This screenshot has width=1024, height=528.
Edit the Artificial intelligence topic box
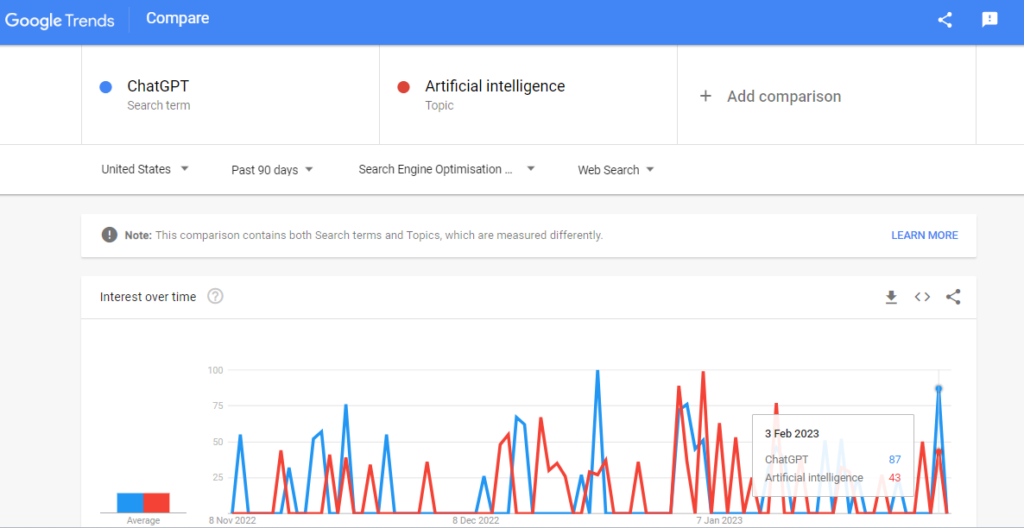(x=528, y=95)
